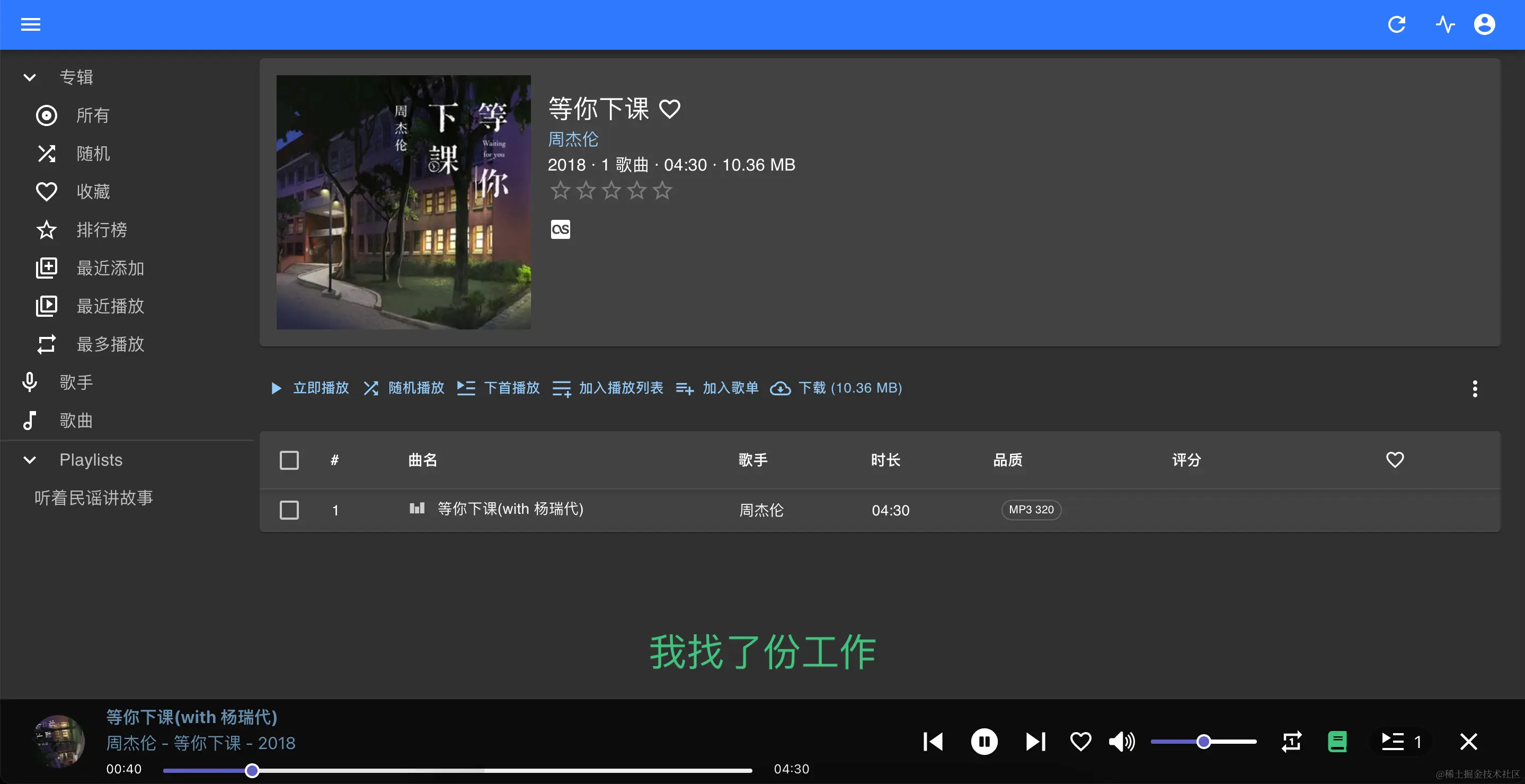Click 加入歌单 button

[x=717, y=388]
